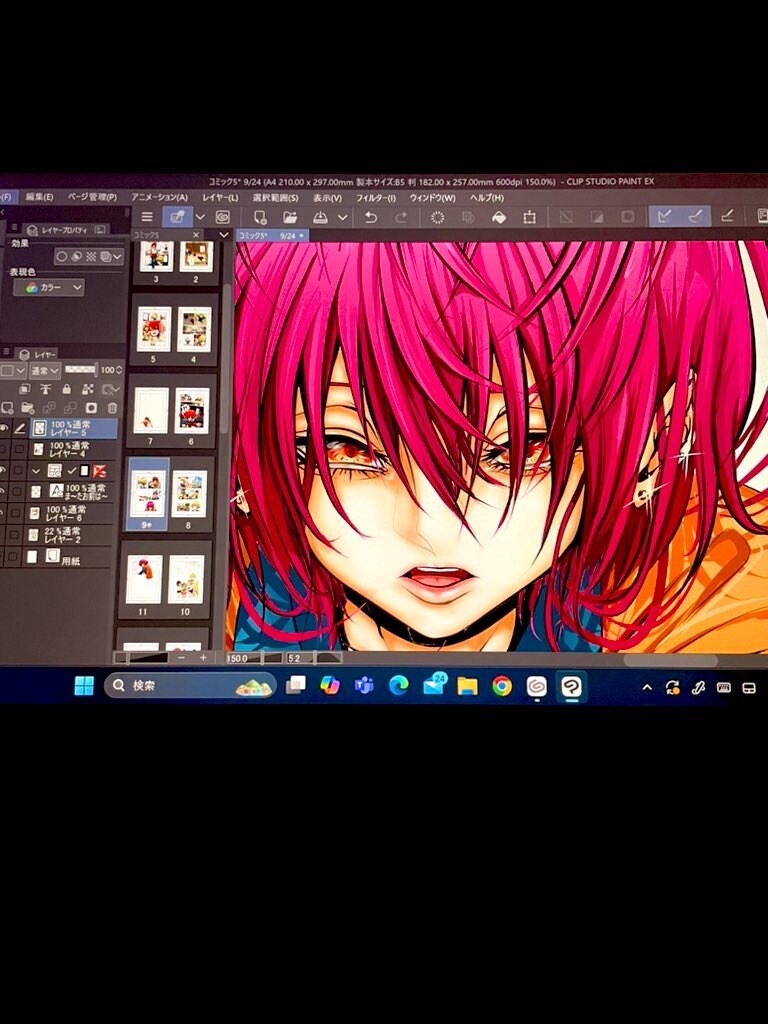Click the lock transparent pixels icon

(87, 389)
